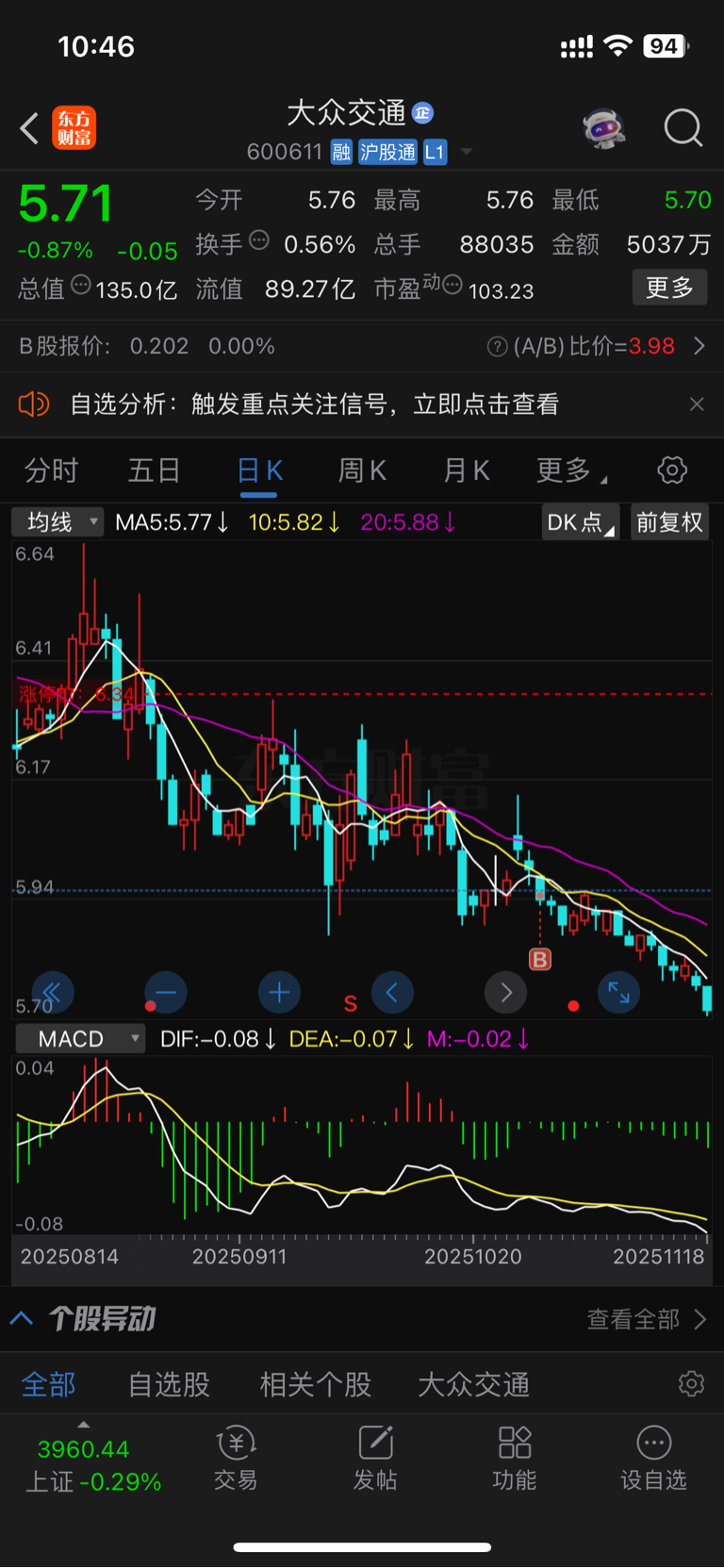Open the DK点 signal dropdown
724x1568 pixels.
pyautogui.click(x=580, y=522)
